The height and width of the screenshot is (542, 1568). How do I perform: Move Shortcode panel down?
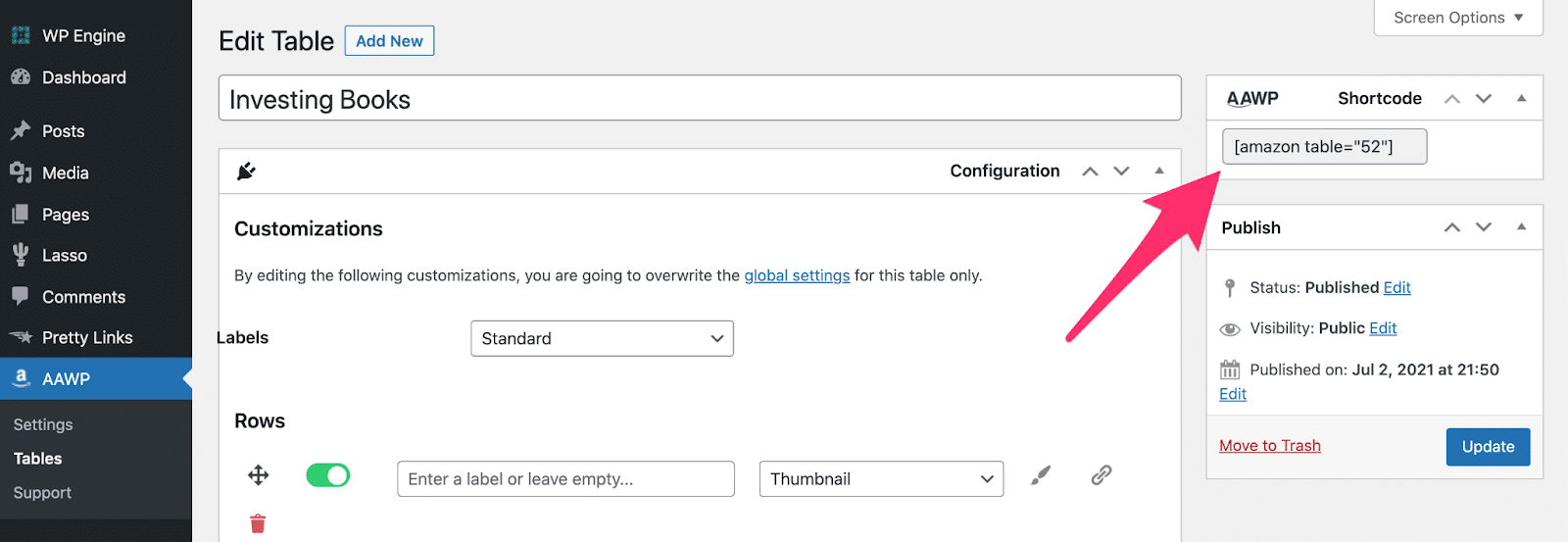1484,99
